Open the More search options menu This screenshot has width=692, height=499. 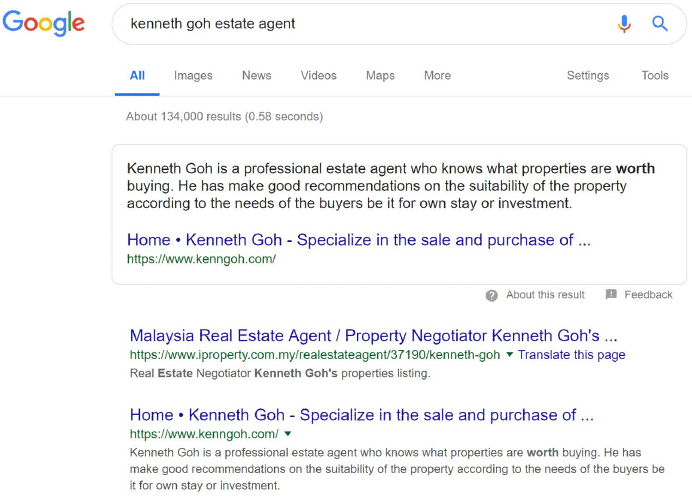tap(437, 75)
